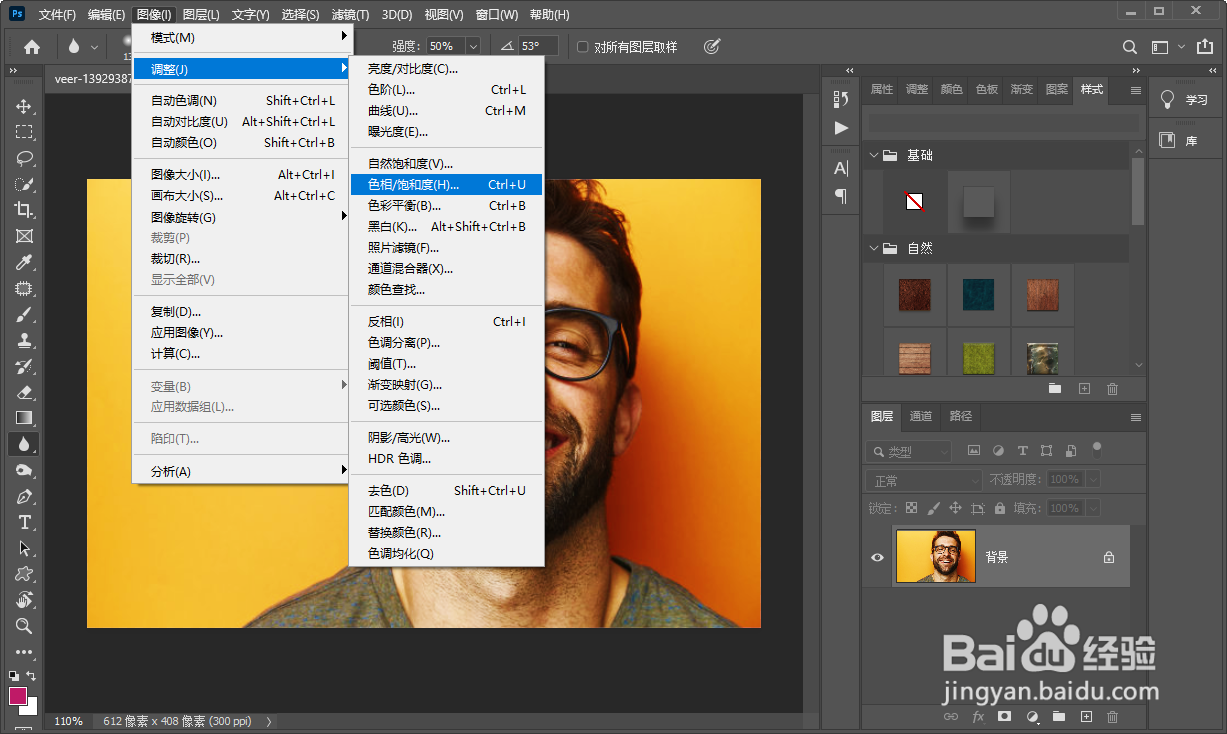Open the Layers panel flyout menu
The height and width of the screenshot is (734, 1227).
click(1136, 417)
